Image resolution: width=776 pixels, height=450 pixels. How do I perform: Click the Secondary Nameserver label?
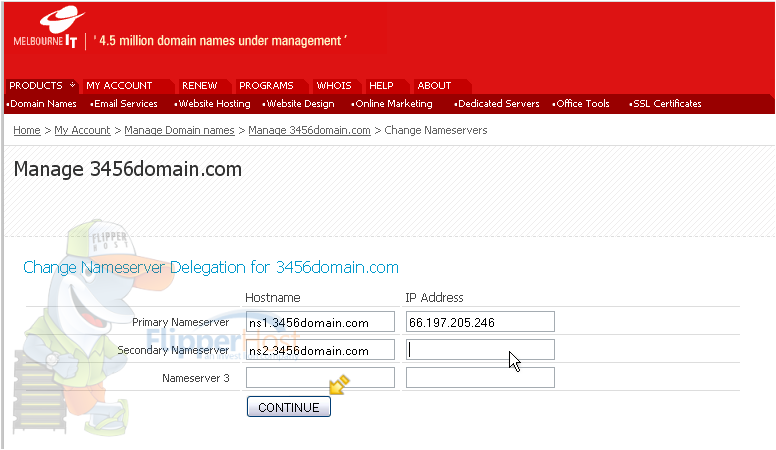(x=173, y=350)
